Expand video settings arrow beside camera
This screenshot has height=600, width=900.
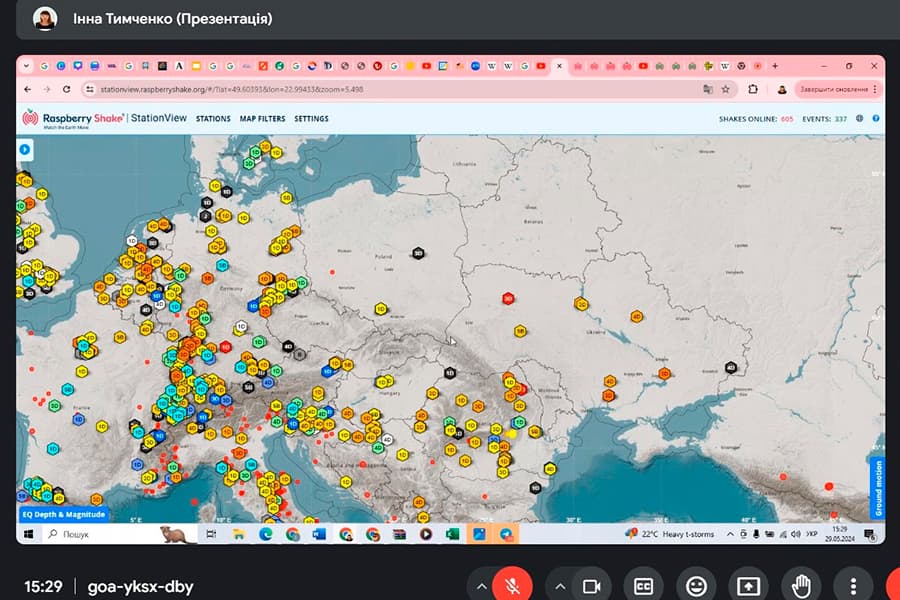[560, 585]
